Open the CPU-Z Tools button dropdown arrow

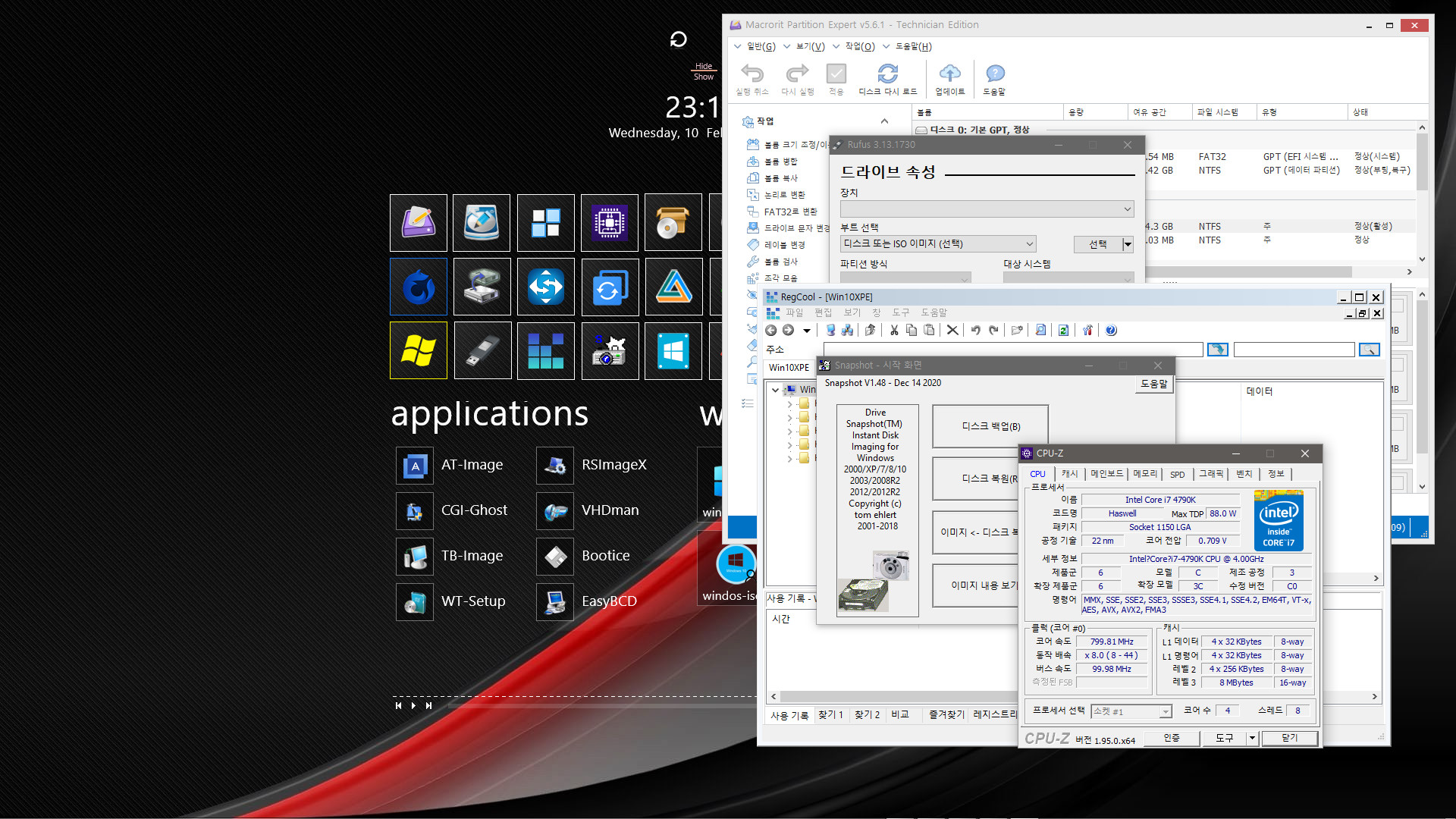[x=1252, y=738]
